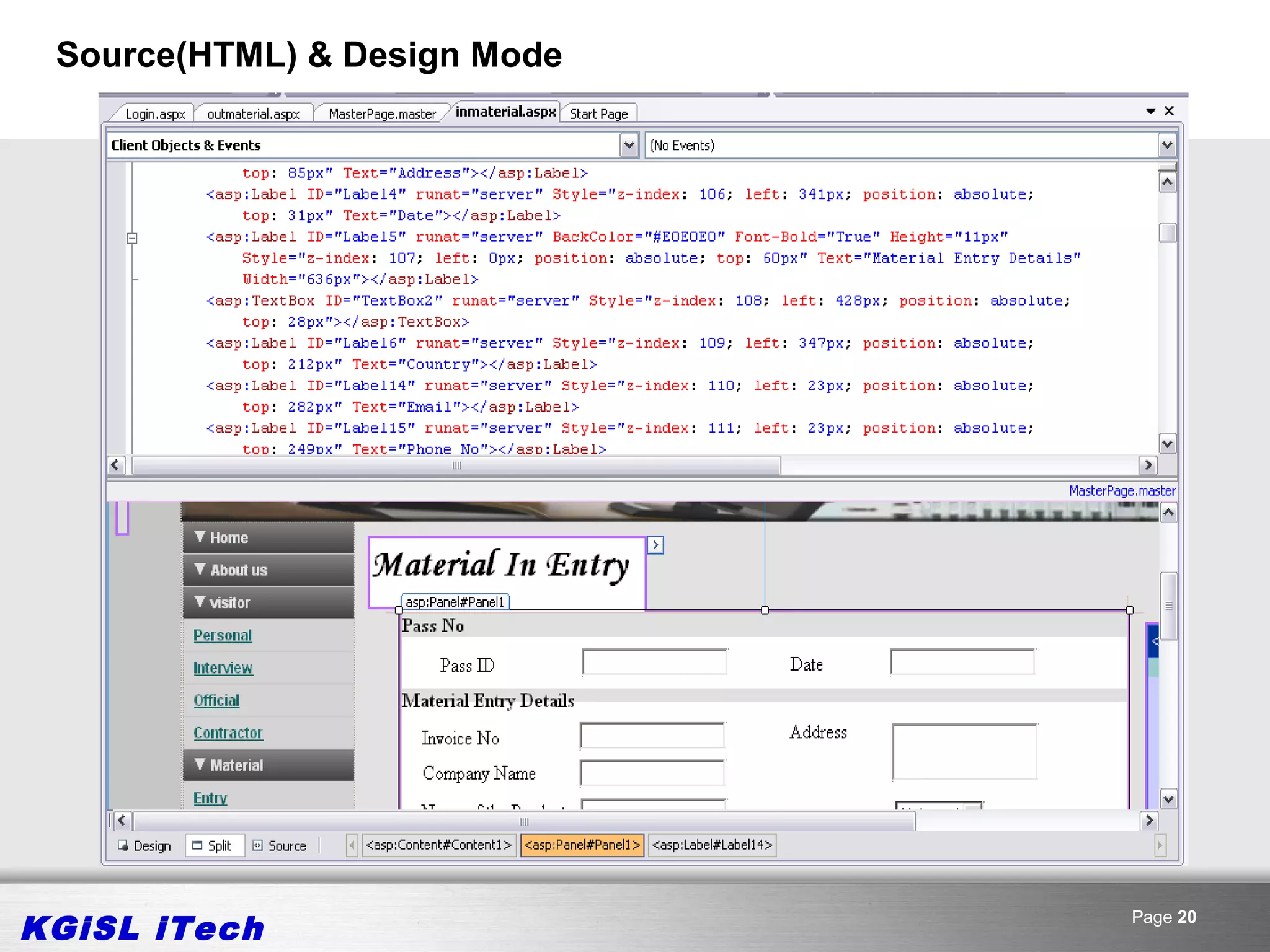Image resolution: width=1270 pixels, height=952 pixels.
Task: Follow the Entry link
Action: 210,798
